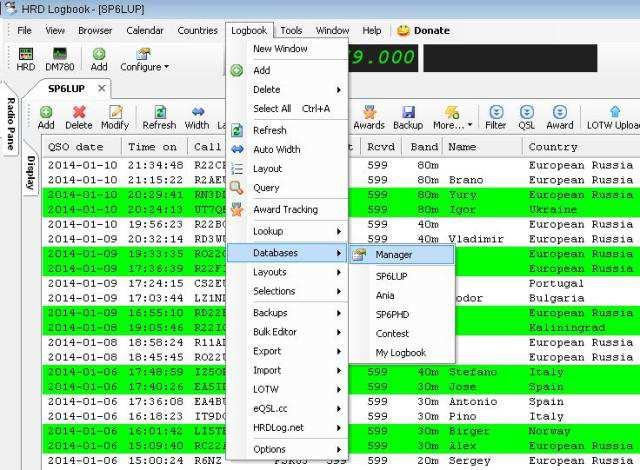Image resolution: width=640 pixels, height=470 pixels.
Task: Sort by the QSO date column header
Action: point(82,146)
